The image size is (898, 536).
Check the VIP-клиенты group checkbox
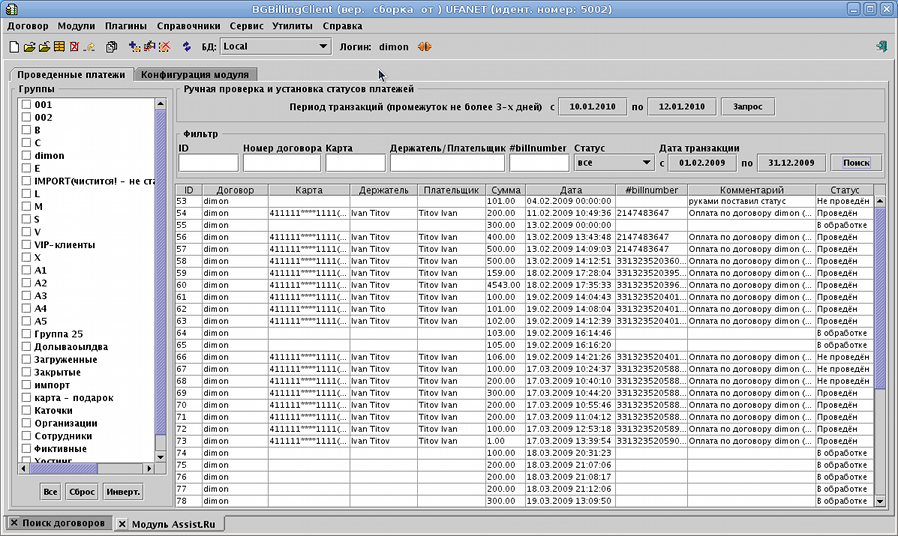27,245
